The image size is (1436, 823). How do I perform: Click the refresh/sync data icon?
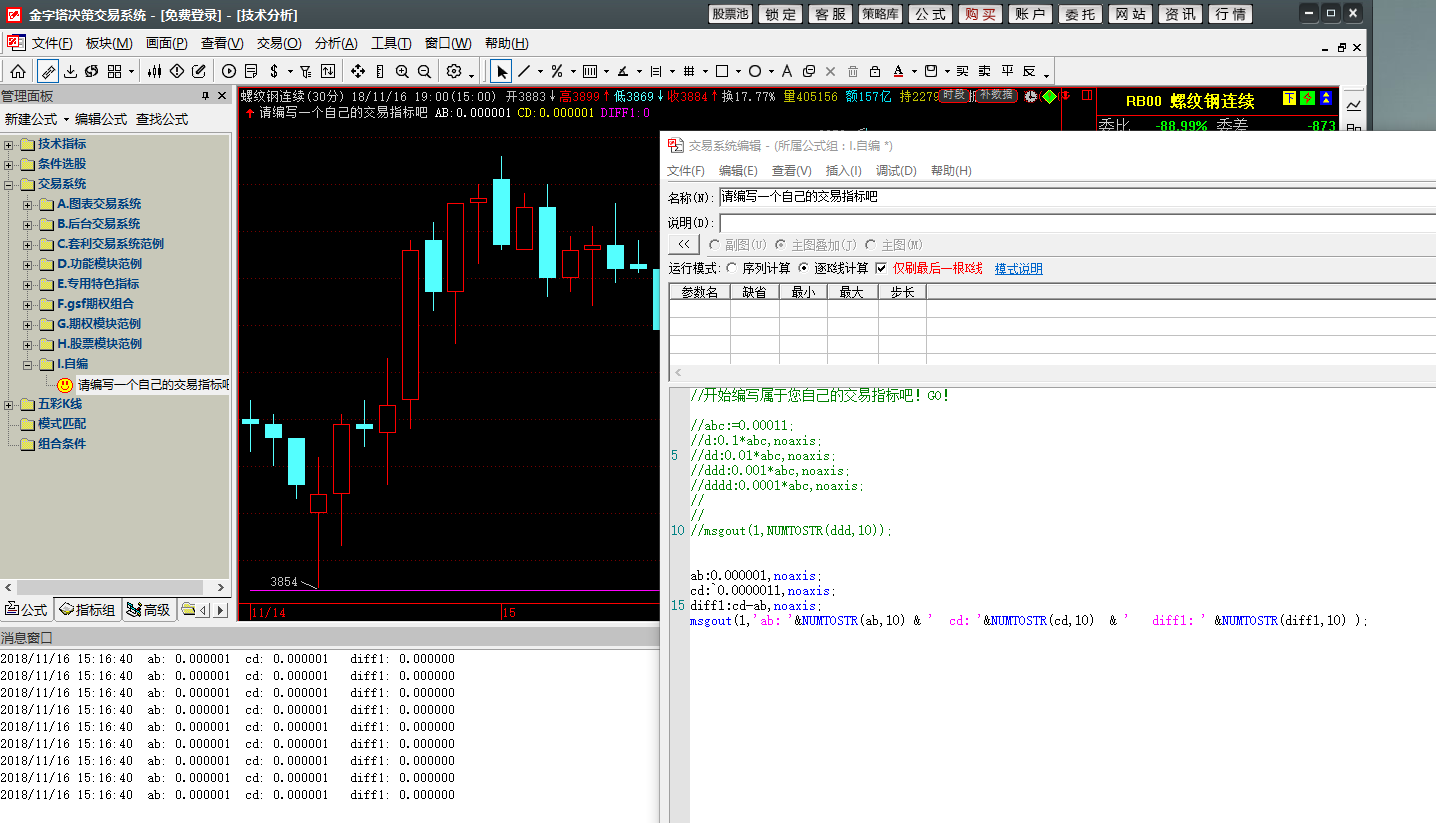[92, 71]
